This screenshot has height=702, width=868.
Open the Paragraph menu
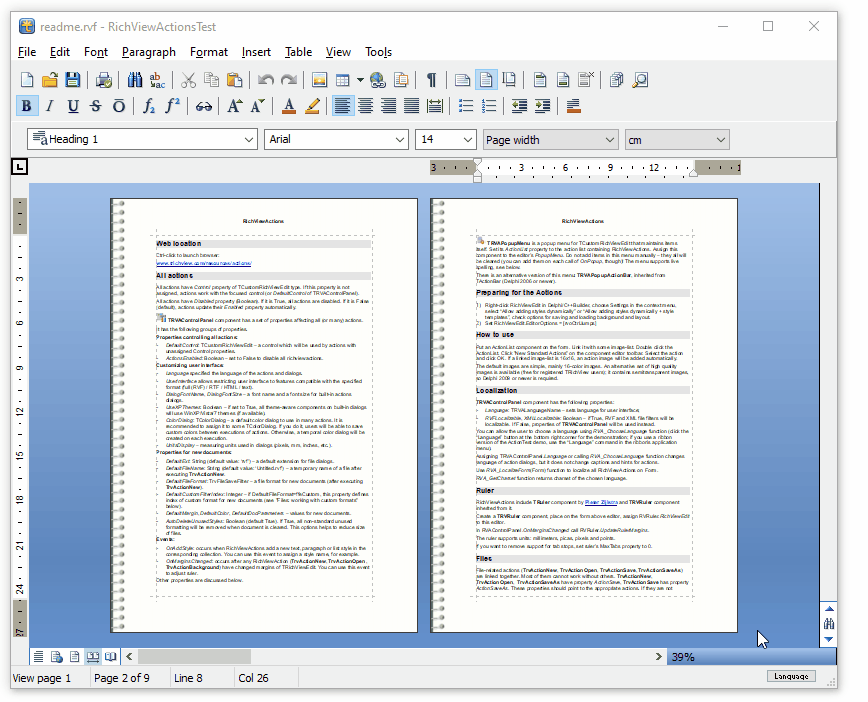149,52
